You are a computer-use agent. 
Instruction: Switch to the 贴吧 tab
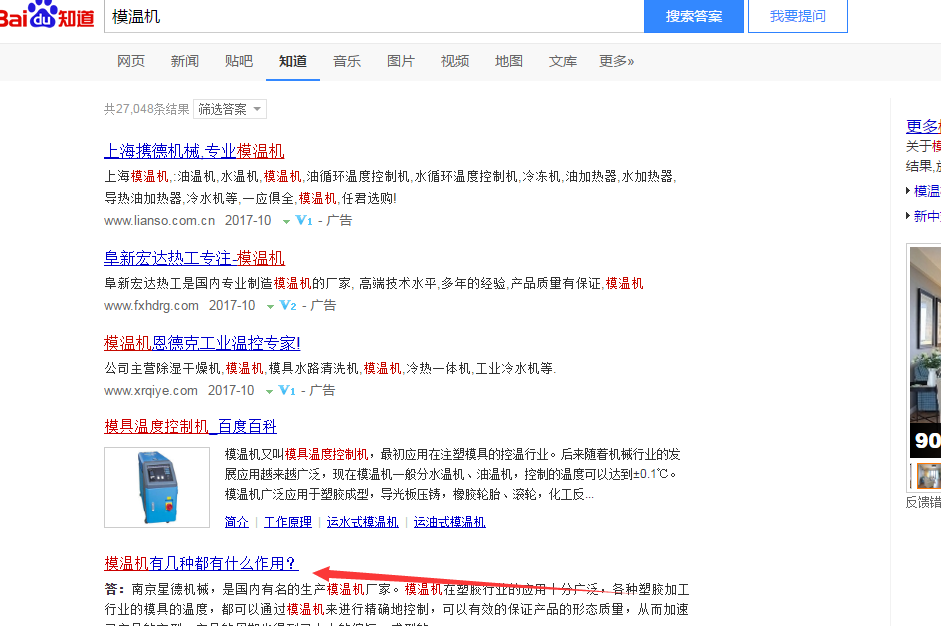click(x=239, y=61)
